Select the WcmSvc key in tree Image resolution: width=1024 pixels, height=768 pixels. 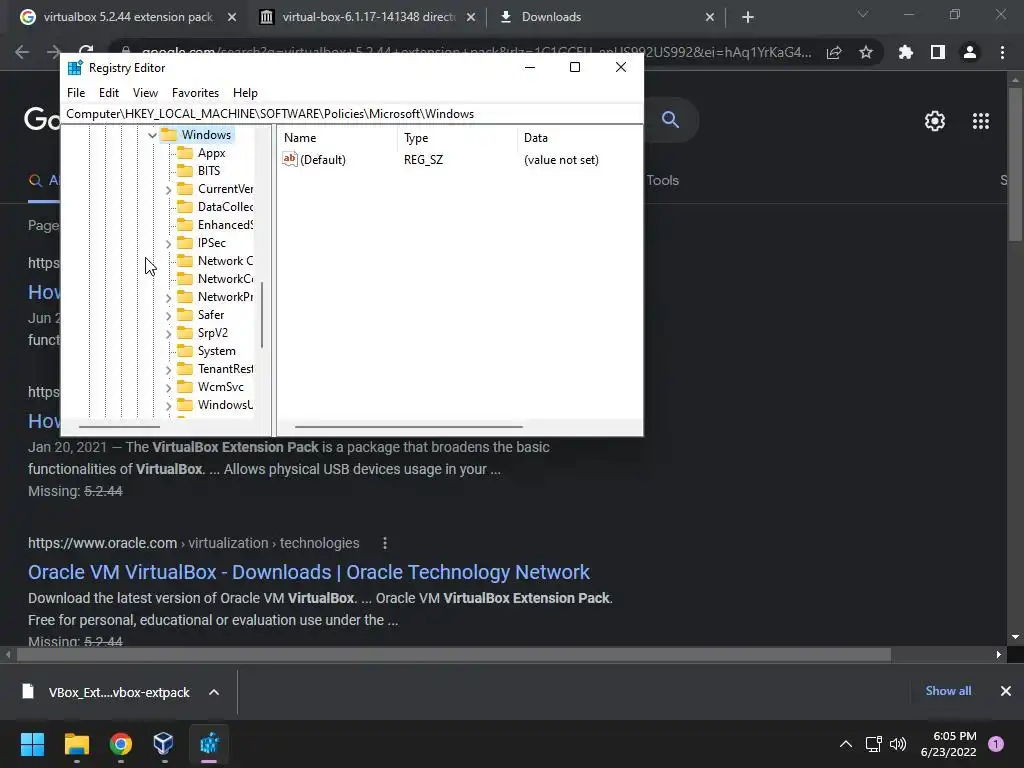(220, 387)
